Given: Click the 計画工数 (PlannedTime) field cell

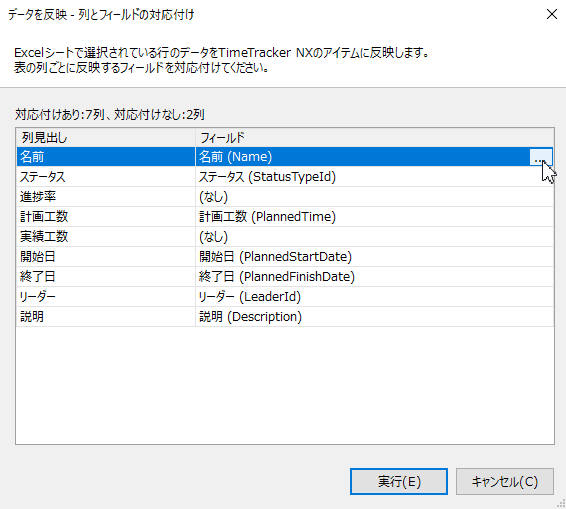Looking at the screenshot, I should pyautogui.click(x=374, y=217).
